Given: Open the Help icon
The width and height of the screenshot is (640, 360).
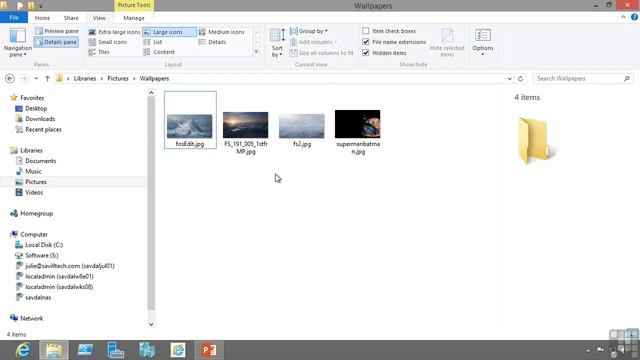Looking at the screenshot, I should (x=634, y=17).
